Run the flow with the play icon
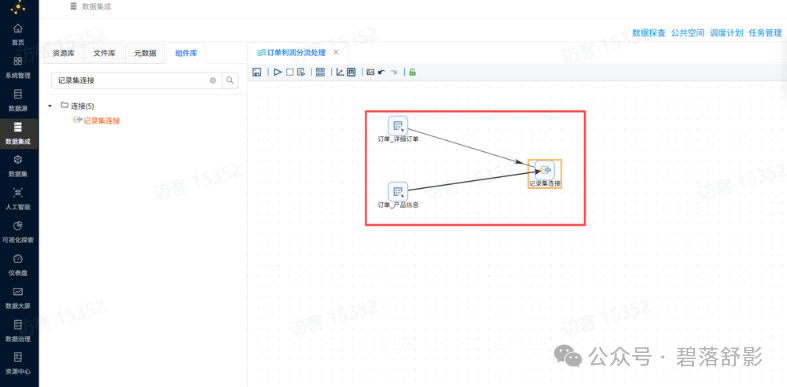The height and width of the screenshot is (387, 787). pos(278,72)
